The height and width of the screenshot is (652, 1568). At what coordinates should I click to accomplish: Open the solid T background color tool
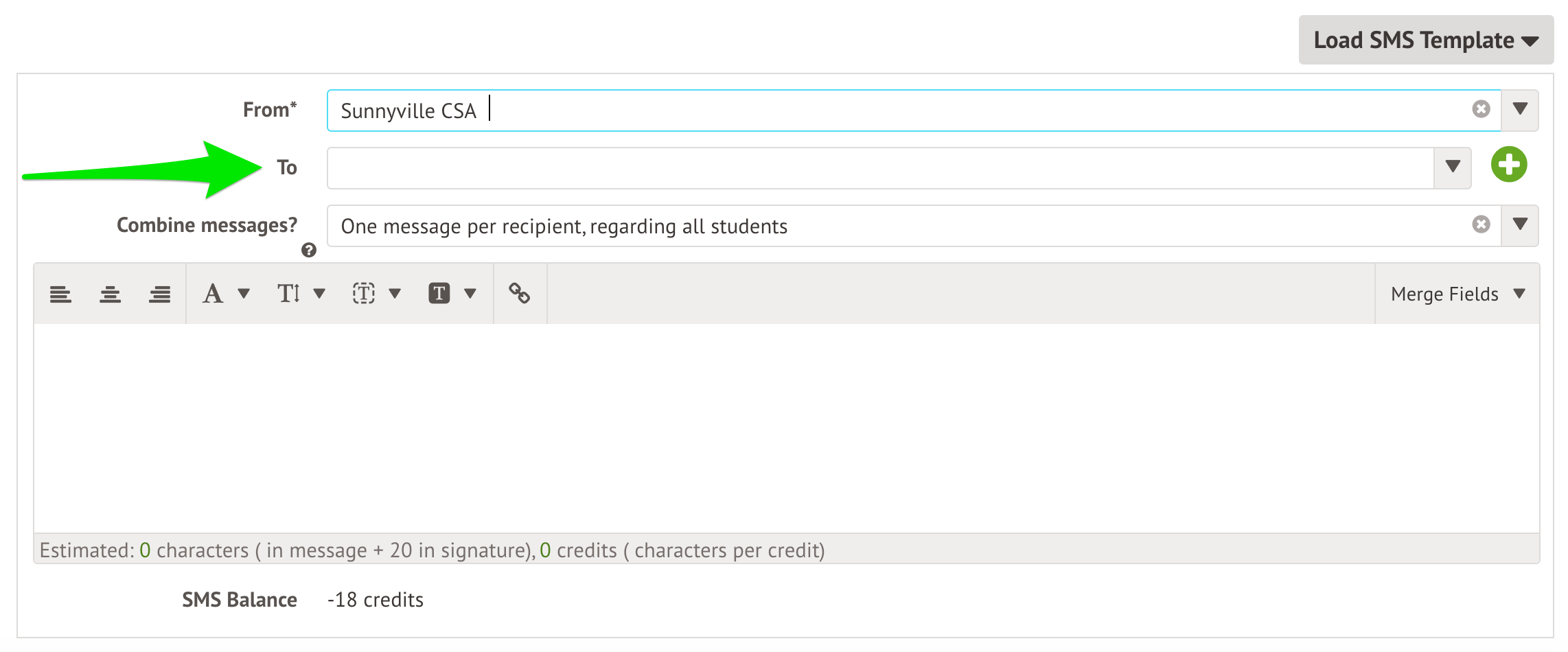coord(439,294)
